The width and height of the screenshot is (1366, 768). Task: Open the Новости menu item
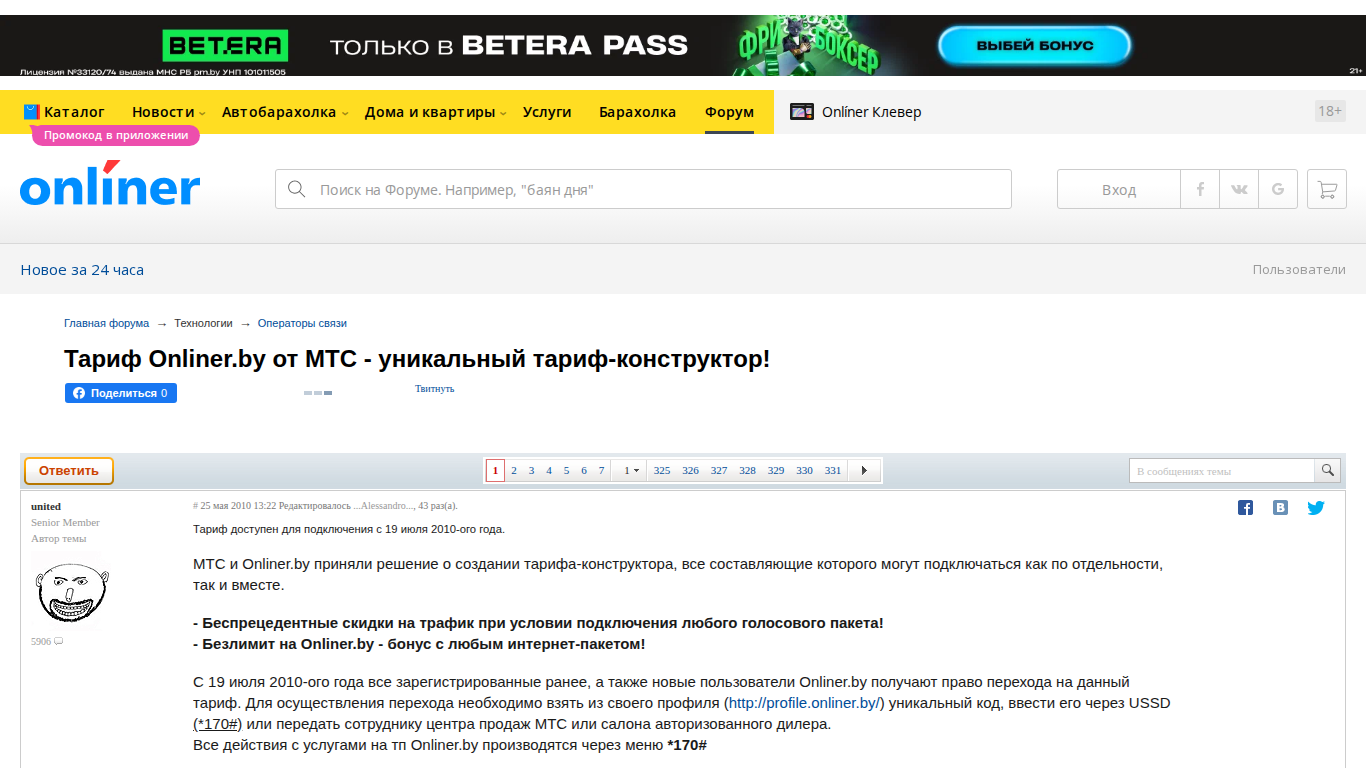point(163,112)
